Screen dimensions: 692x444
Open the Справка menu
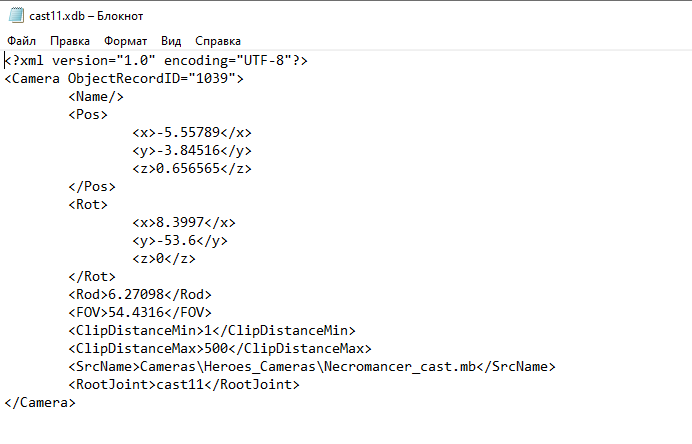click(218, 41)
